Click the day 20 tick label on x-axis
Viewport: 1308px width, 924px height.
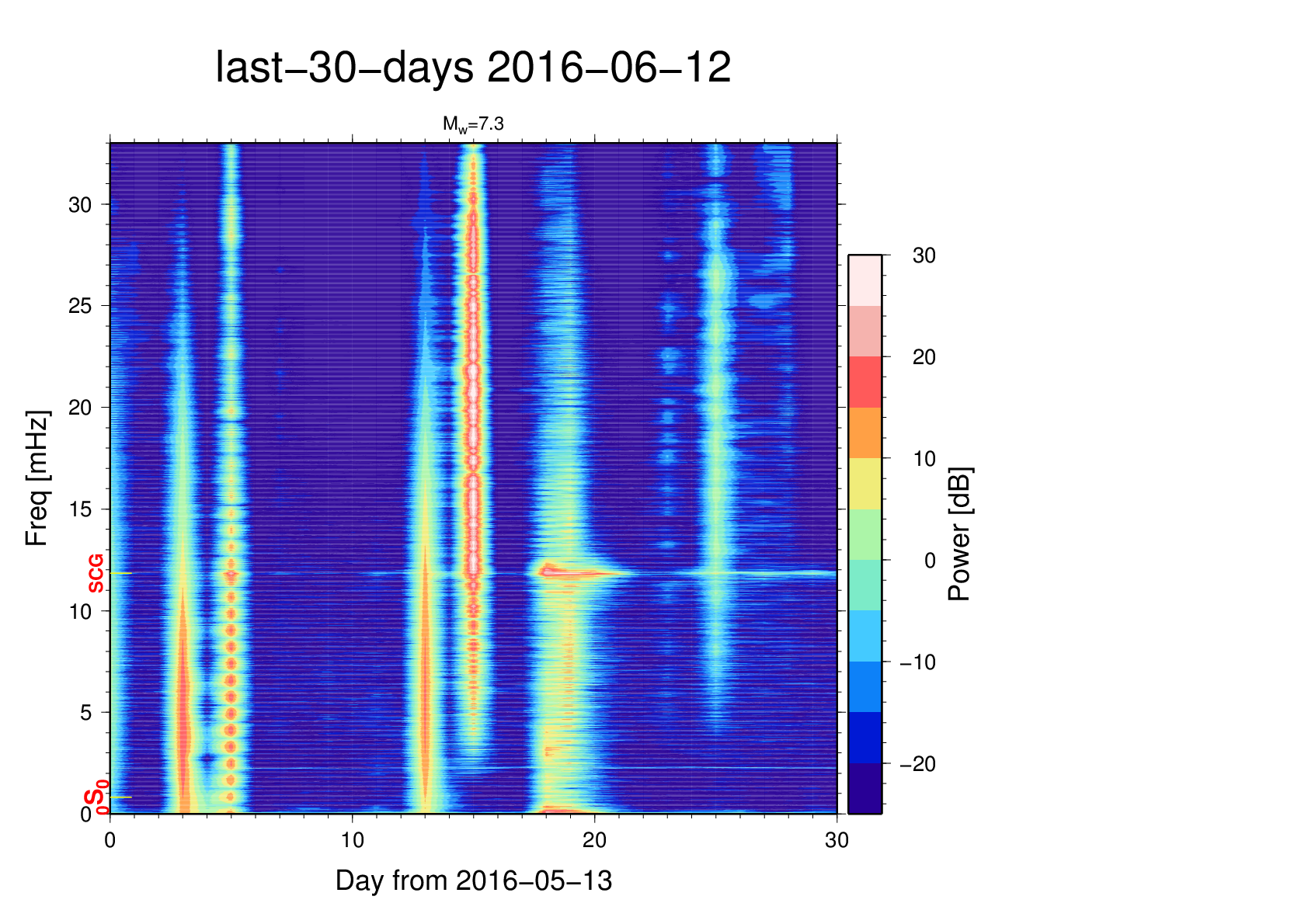(594, 841)
